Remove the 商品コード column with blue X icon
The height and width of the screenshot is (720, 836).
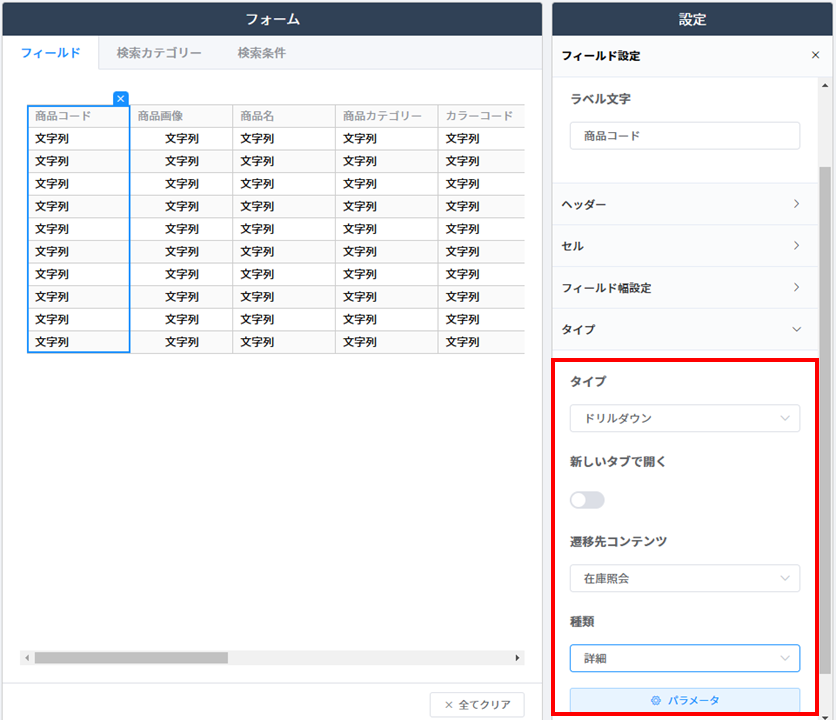pos(120,99)
